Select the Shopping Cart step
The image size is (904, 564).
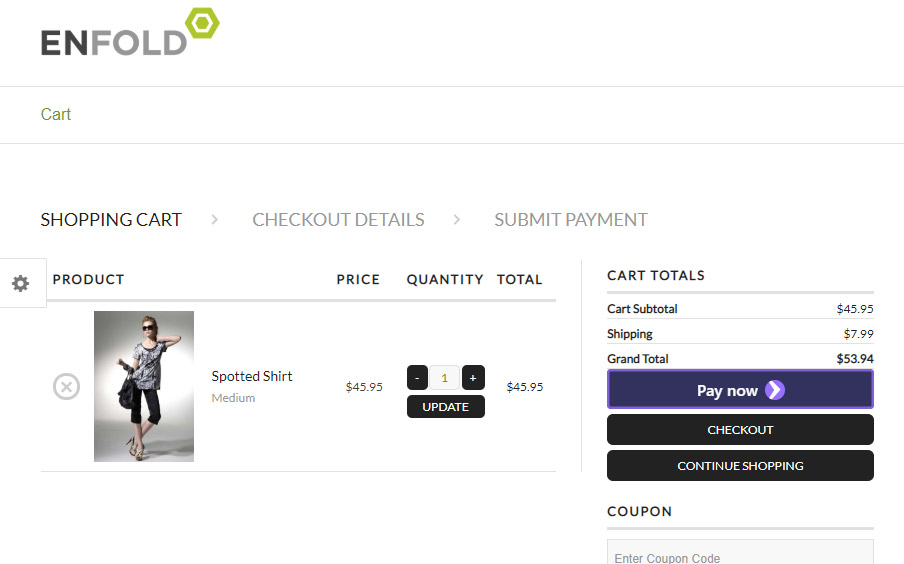(111, 220)
